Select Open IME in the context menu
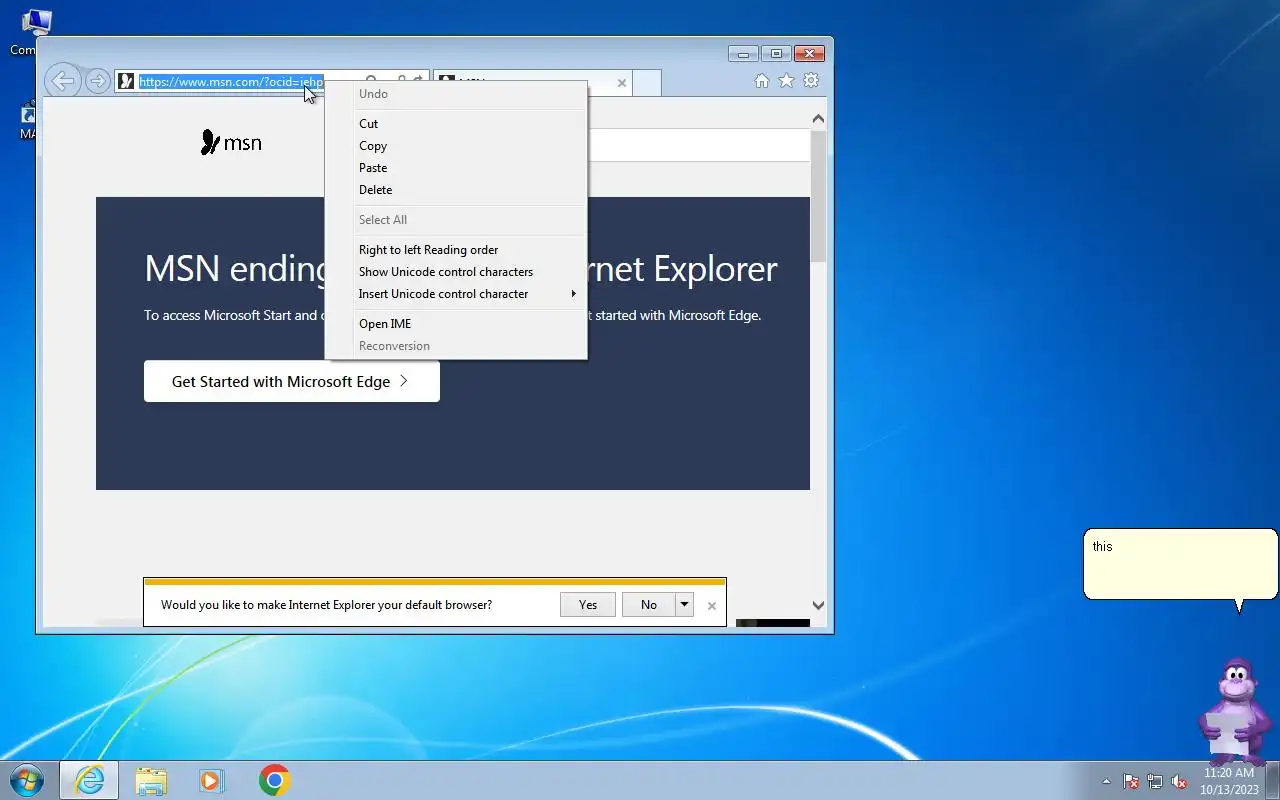The image size is (1280, 800). click(x=455, y=324)
